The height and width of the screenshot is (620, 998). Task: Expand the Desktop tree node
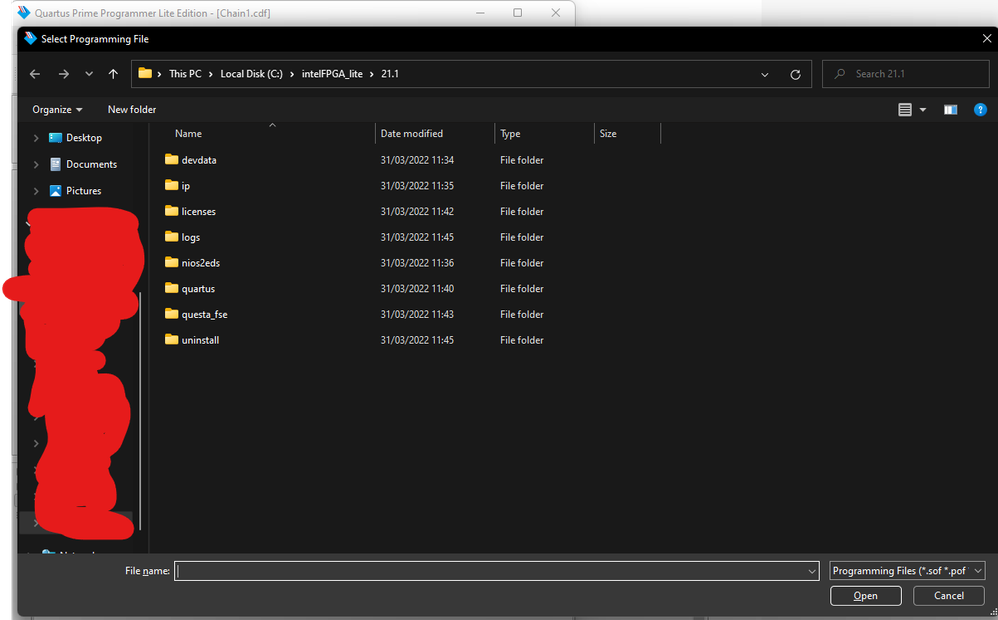pyautogui.click(x=37, y=138)
